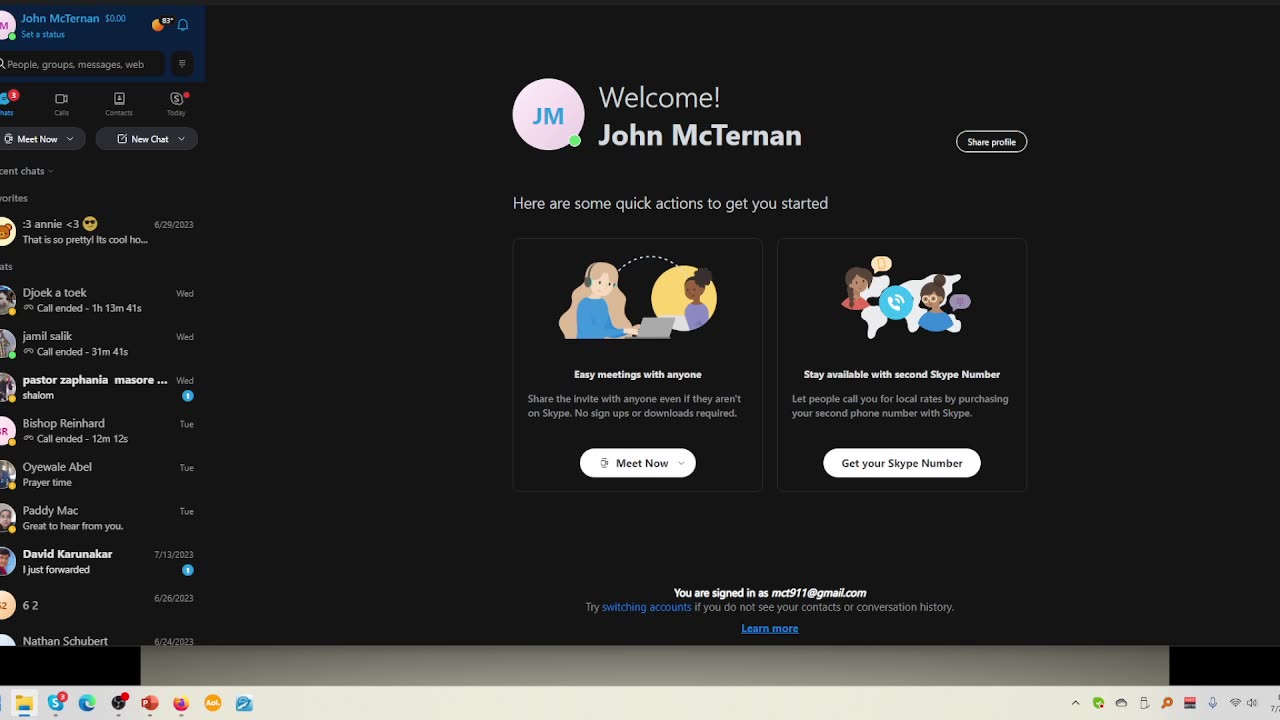Select the jamil salik chat
1280x720 pixels.
[100, 344]
